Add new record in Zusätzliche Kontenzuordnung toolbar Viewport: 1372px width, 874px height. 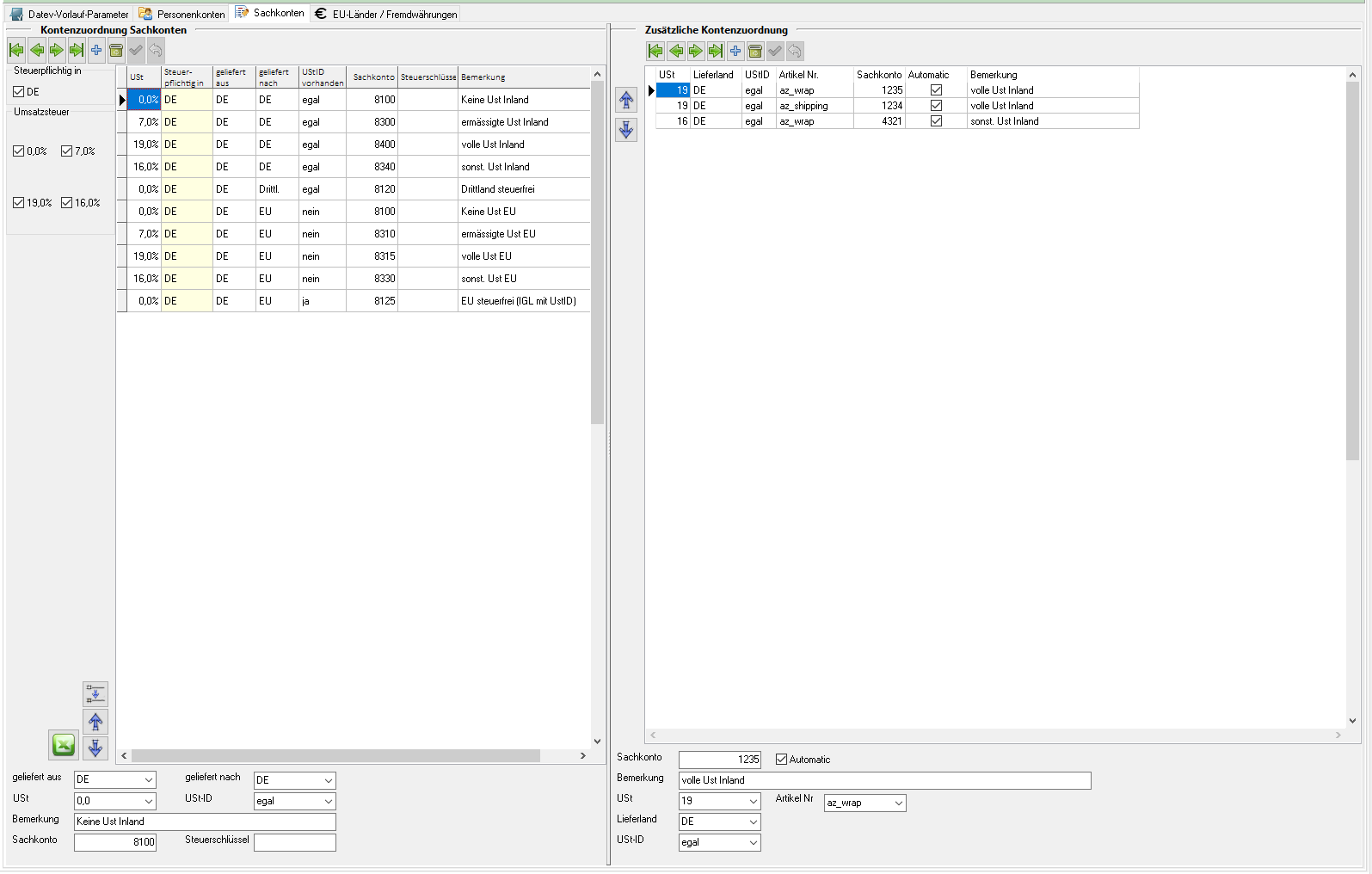735,52
